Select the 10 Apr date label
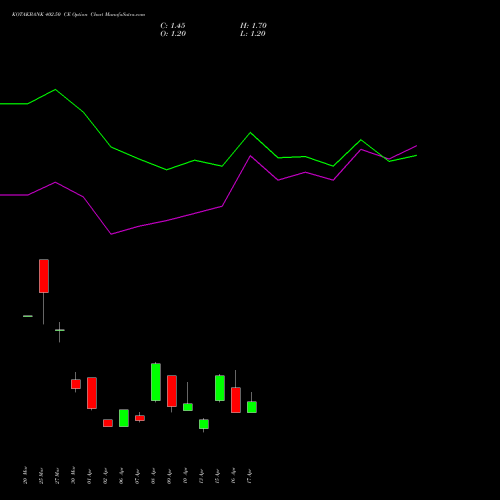This screenshot has height=500, width=500. [186, 476]
